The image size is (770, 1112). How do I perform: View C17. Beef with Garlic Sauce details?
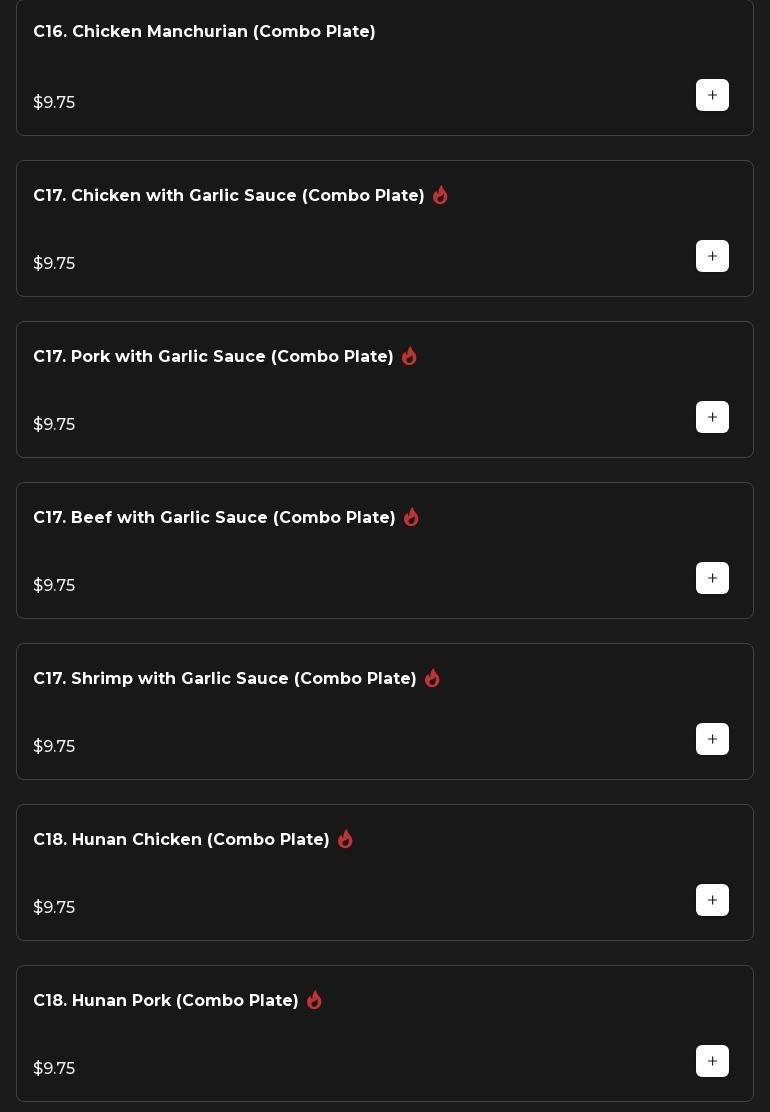(214, 518)
